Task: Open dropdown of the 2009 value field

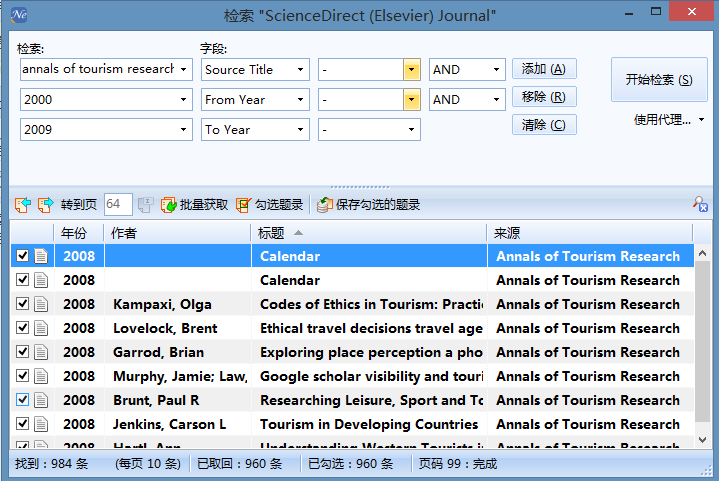Action: [183, 130]
